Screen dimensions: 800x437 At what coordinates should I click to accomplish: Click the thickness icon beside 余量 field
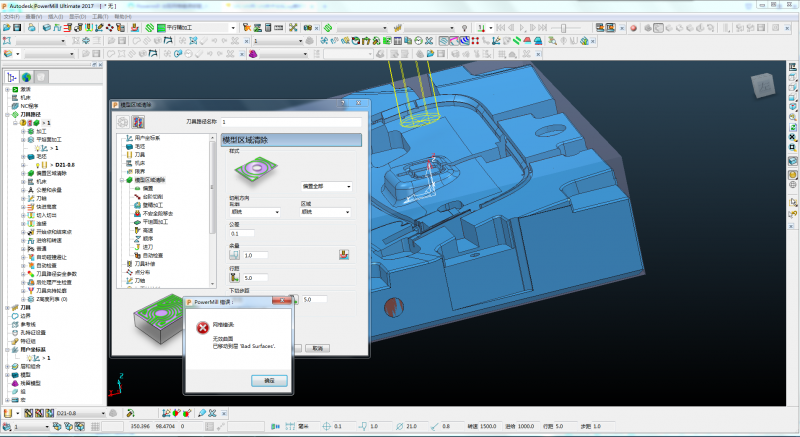click(x=234, y=254)
